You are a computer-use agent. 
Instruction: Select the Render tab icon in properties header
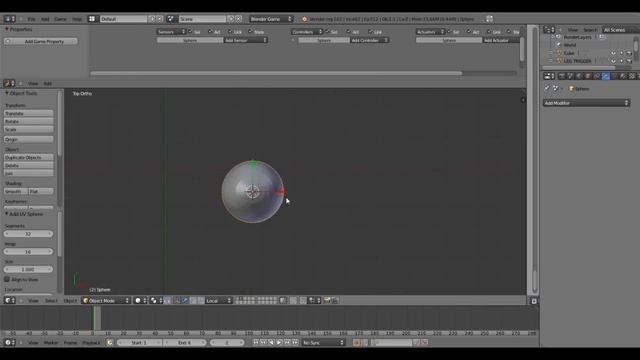click(562, 76)
